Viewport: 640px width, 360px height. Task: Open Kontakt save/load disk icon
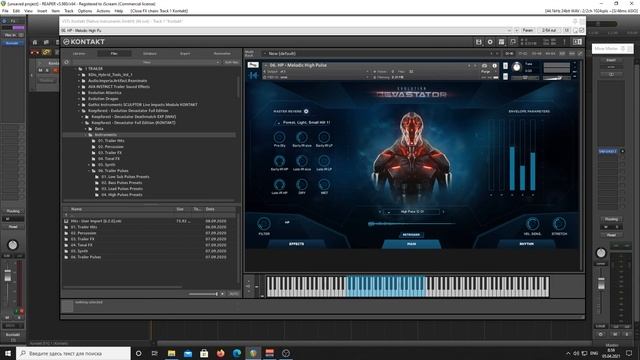[x=478, y=42]
